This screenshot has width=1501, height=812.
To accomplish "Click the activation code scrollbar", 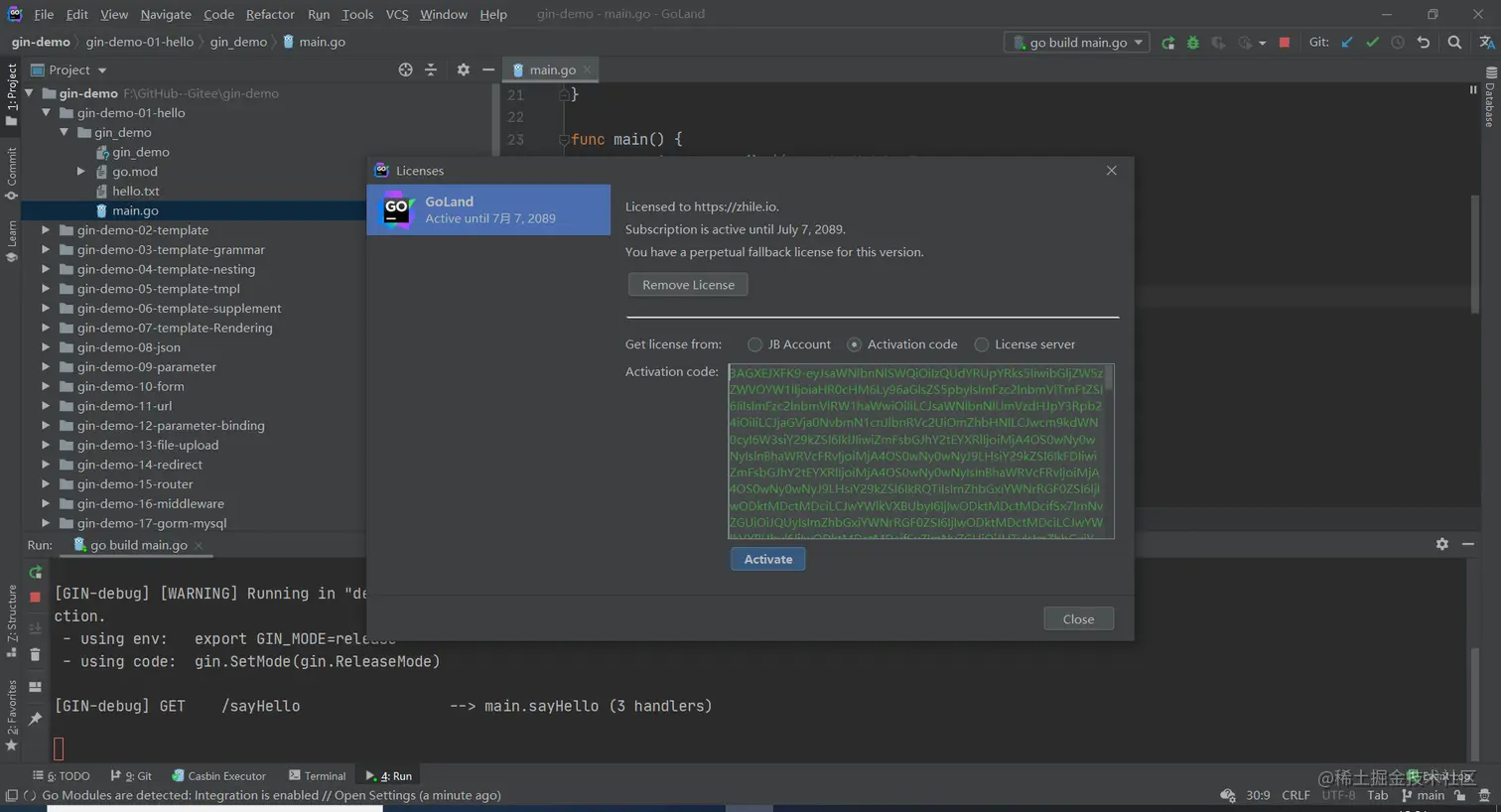I will [x=1109, y=378].
